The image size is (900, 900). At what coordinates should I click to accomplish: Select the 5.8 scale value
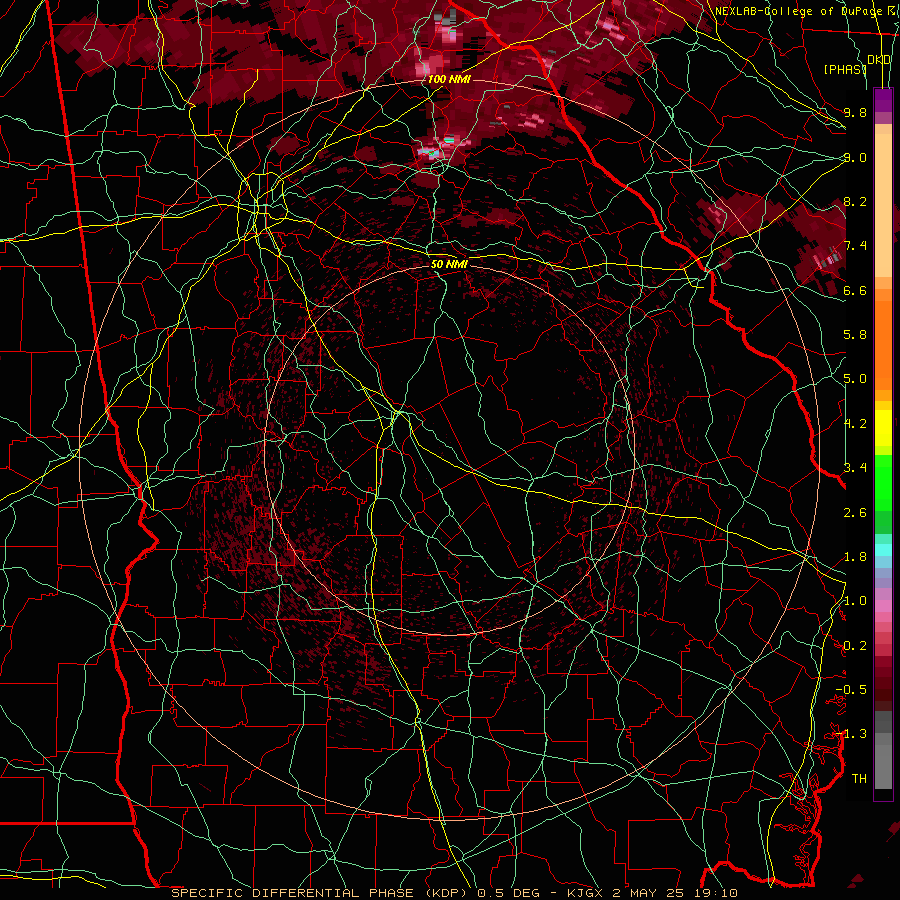click(855, 335)
